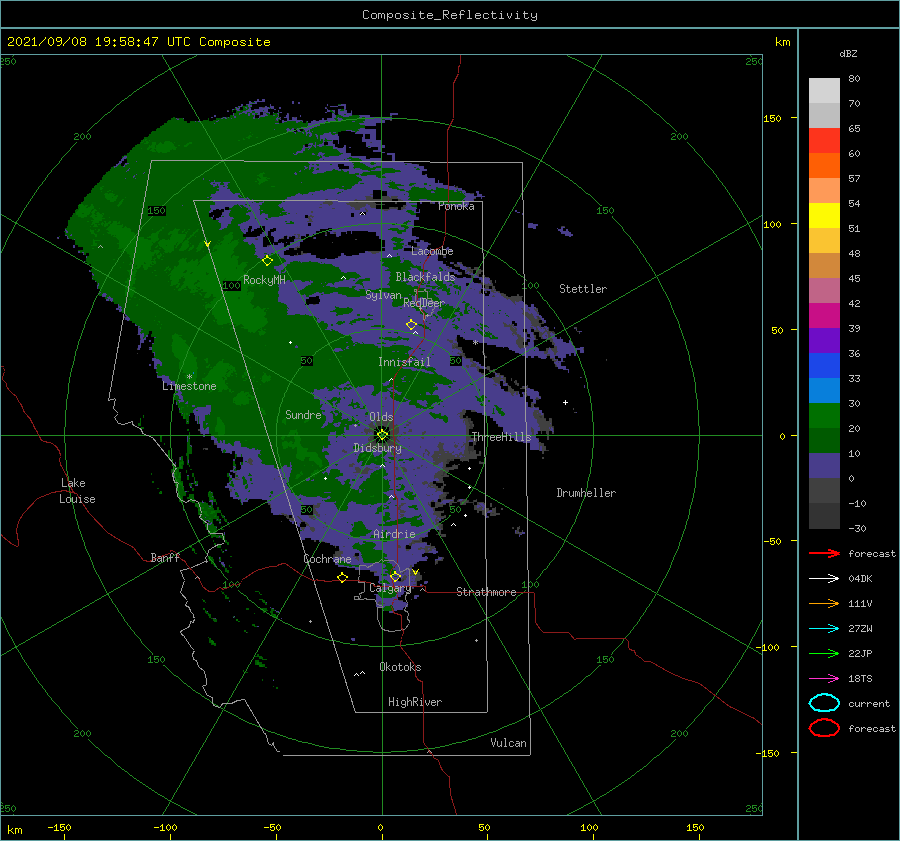Click the 20 dBZ green swatch
The image size is (900, 841).
(824, 416)
